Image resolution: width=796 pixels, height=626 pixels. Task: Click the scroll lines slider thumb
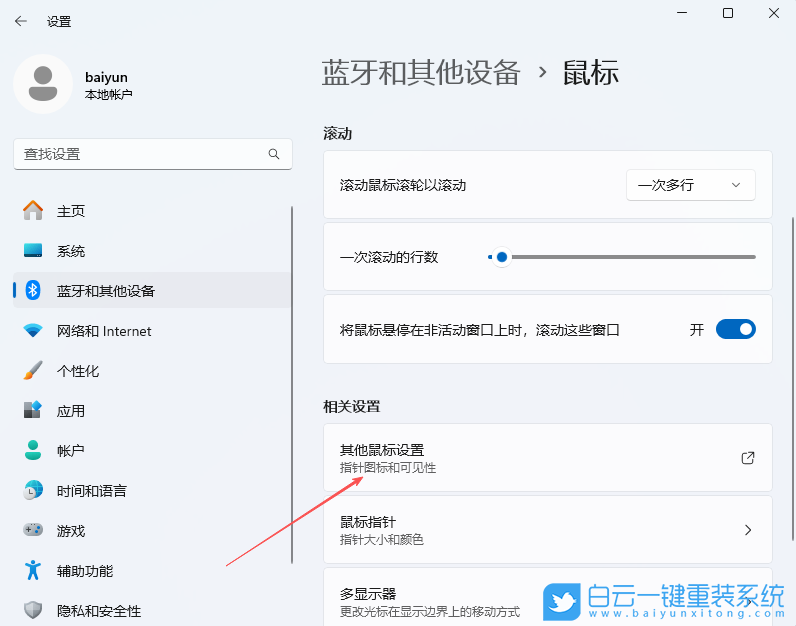(502, 257)
